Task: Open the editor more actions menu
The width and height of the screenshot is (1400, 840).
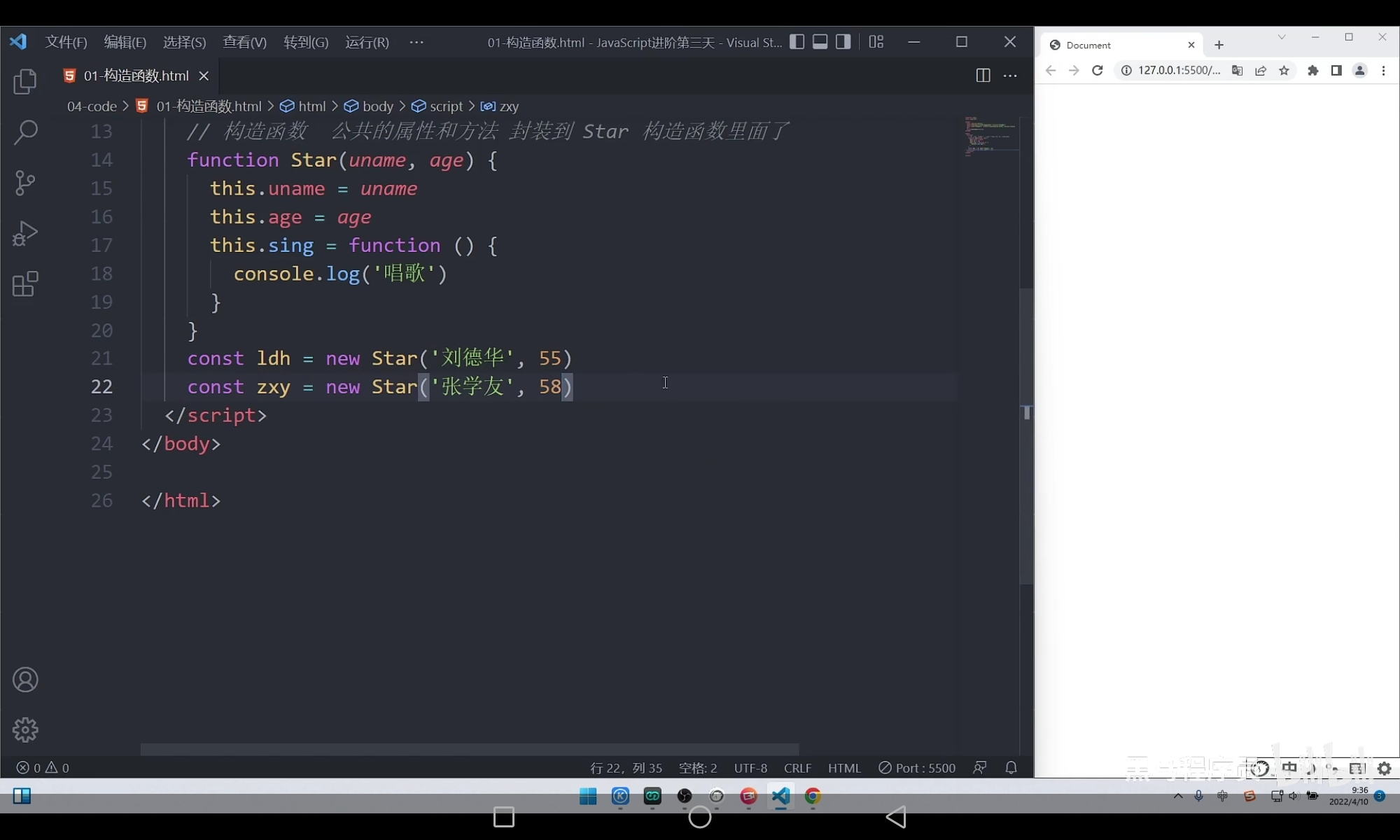Action: (1011, 76)
